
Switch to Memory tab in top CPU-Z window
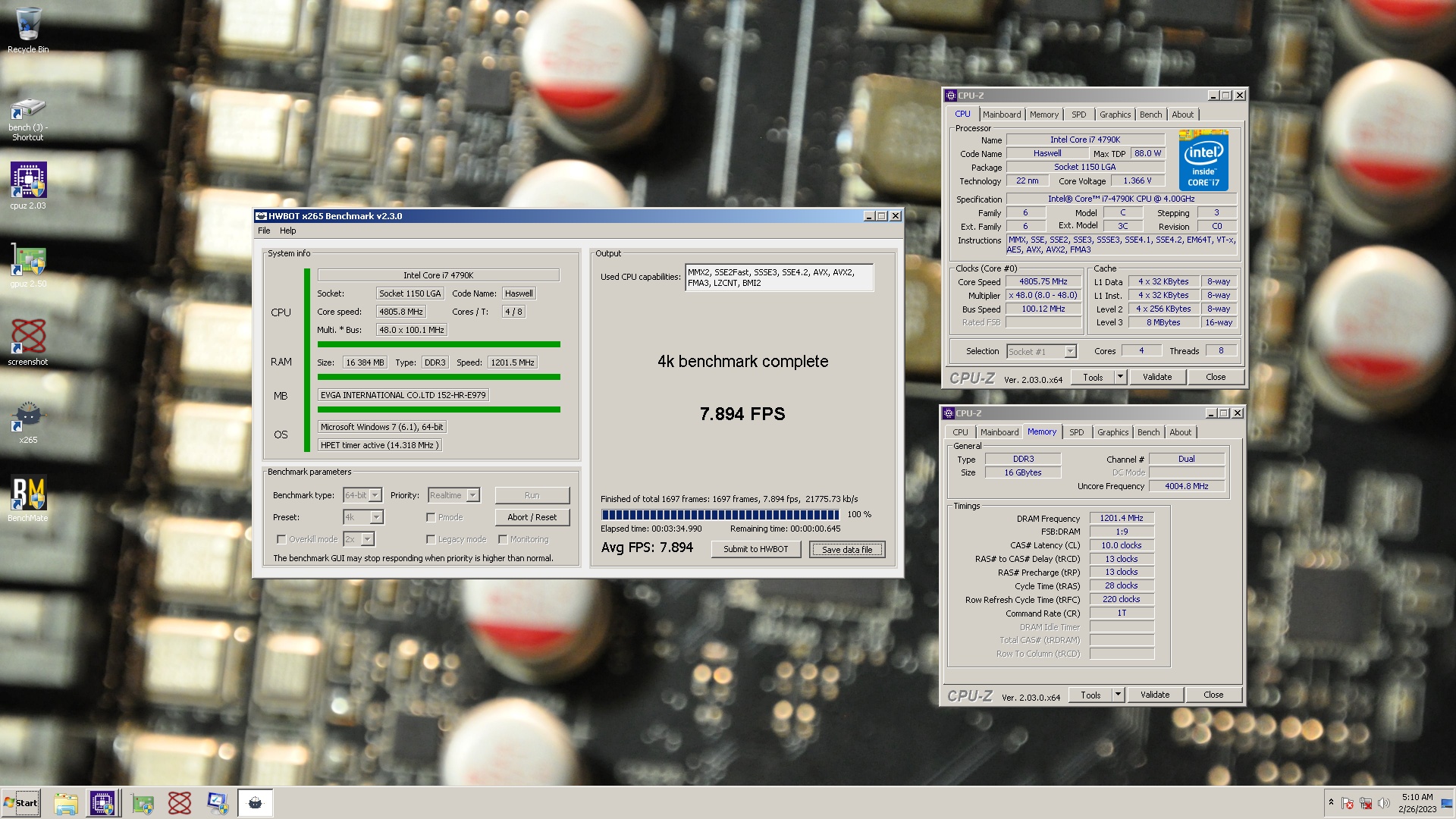(1044, 115)
